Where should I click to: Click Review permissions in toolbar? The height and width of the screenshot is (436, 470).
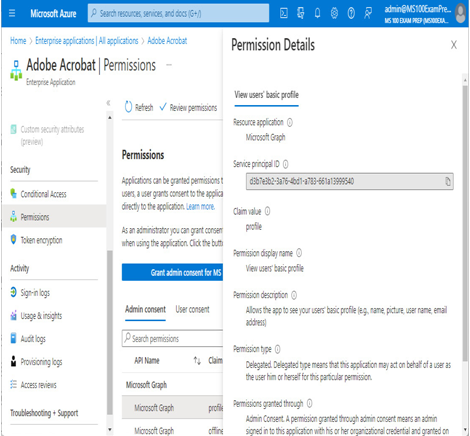pos(188,107)
